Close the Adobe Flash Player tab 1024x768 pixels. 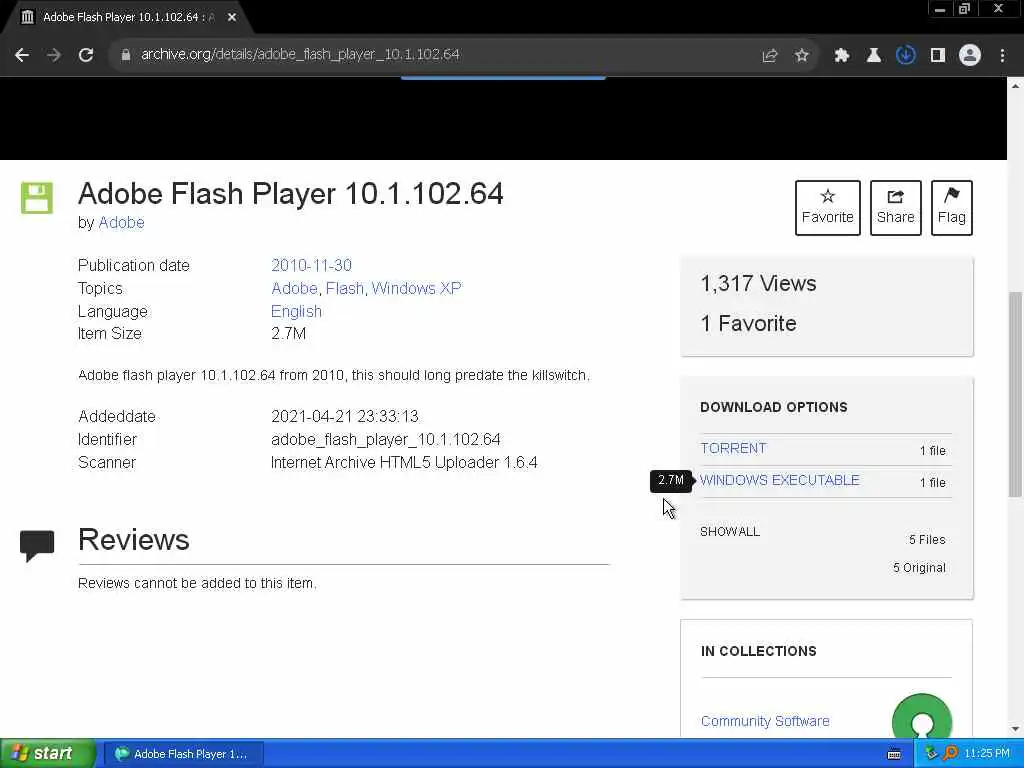[x=232, y=18]
